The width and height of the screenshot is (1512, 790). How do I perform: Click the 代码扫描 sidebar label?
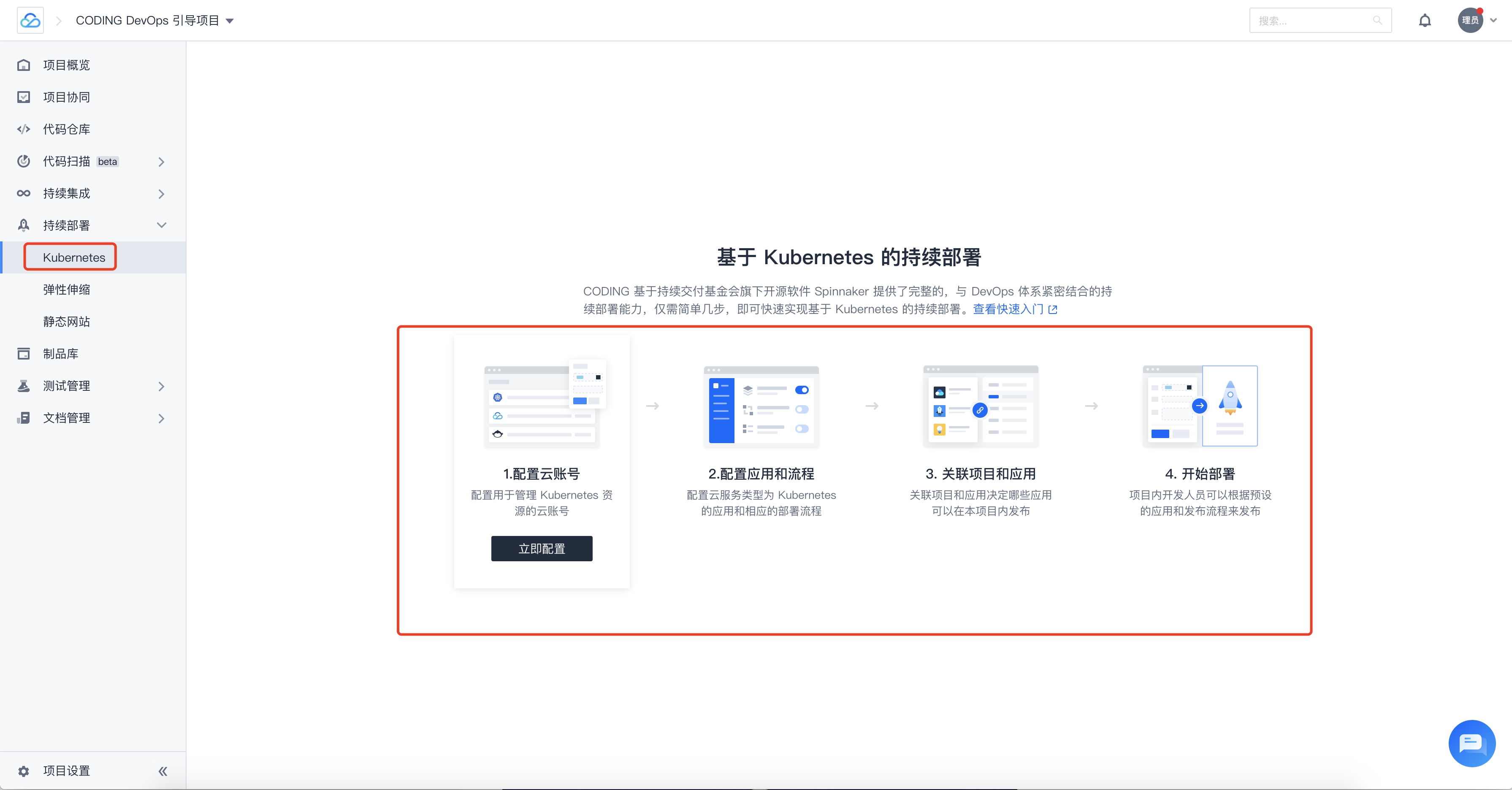point(66,161)
